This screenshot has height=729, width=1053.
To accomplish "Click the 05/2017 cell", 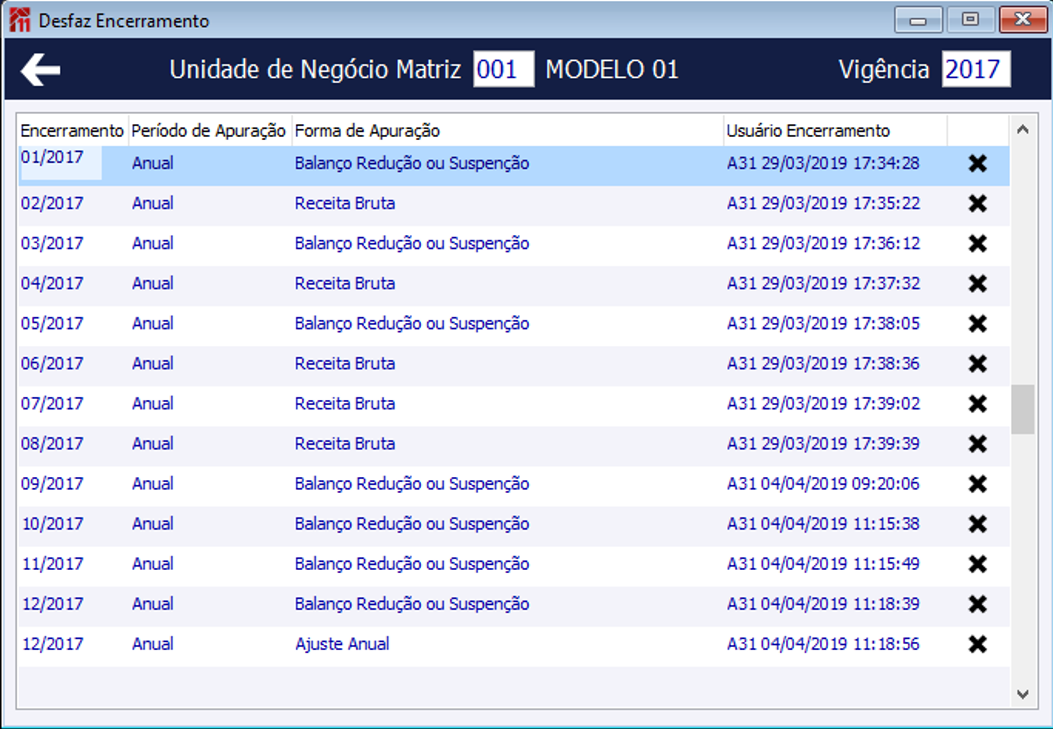I will [52, 324].
